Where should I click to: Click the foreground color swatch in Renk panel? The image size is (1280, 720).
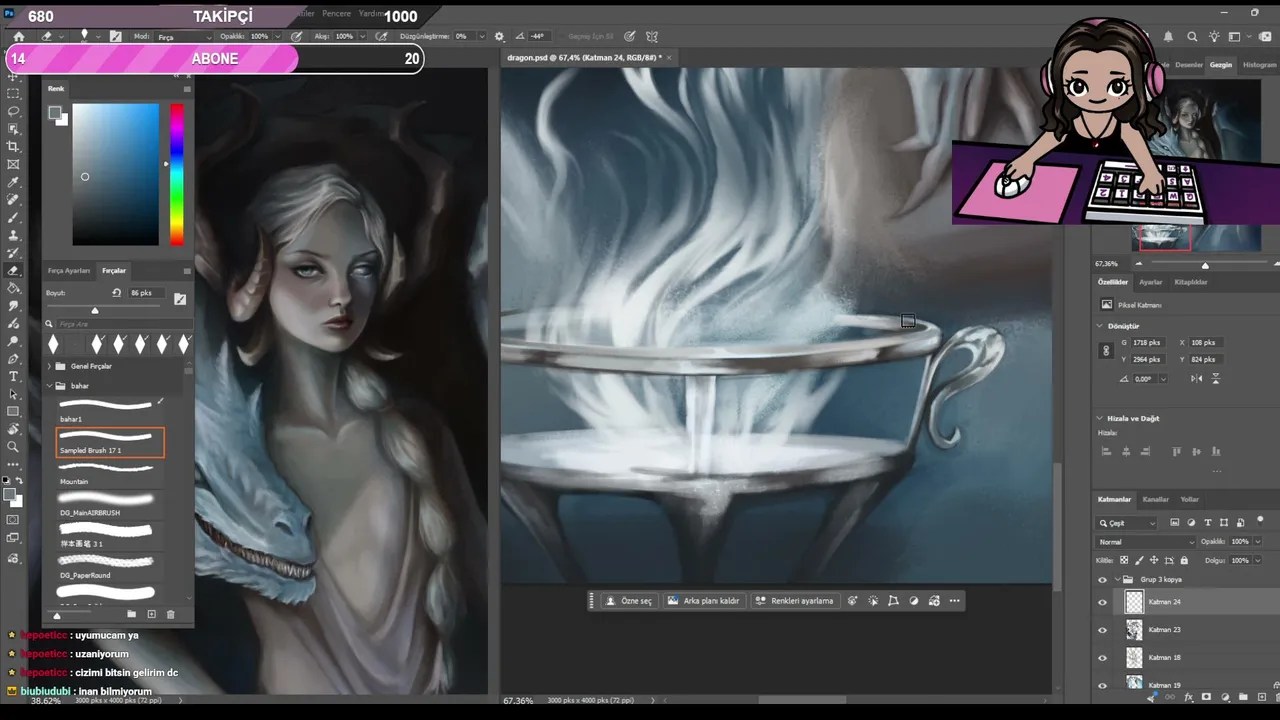[54, 112]
